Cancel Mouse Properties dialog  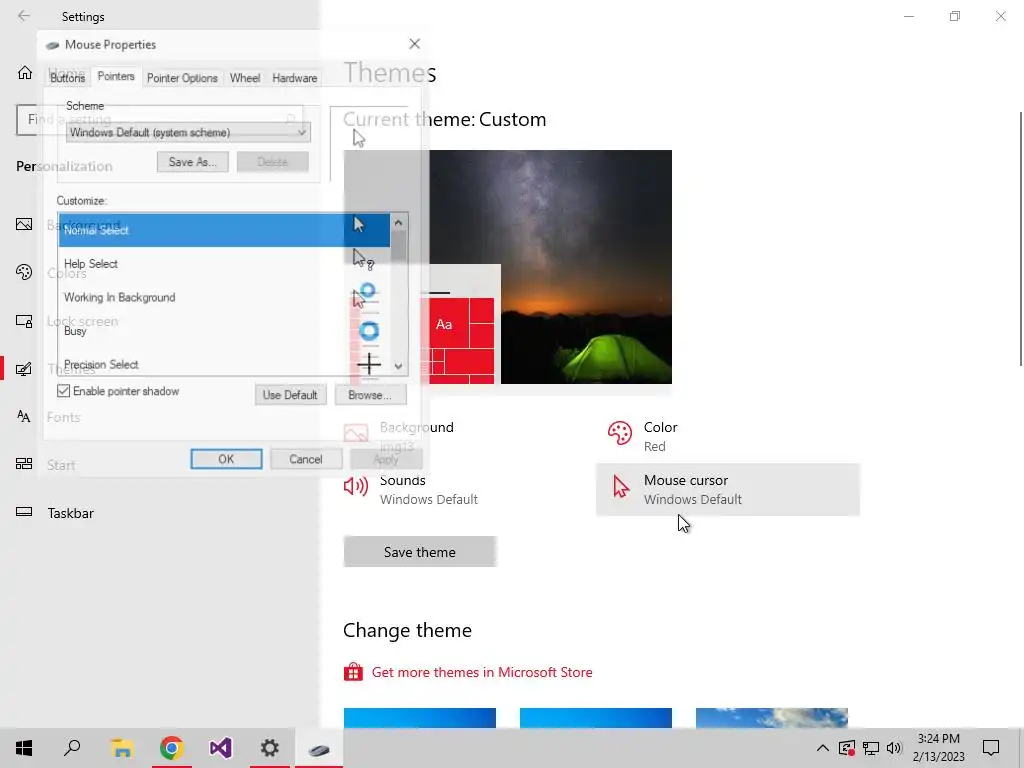[x=306, y=458]
